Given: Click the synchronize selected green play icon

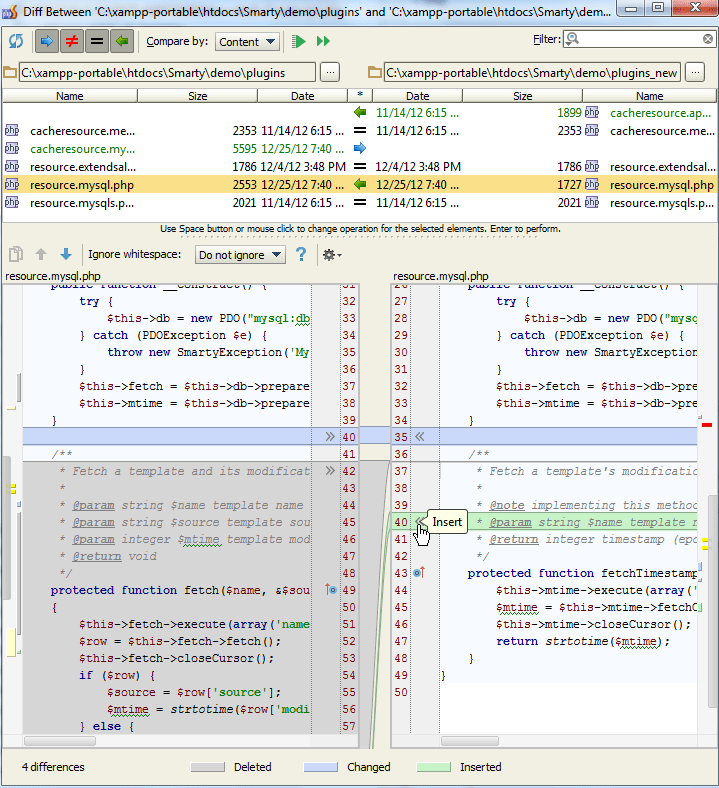Looking at the screenshot, I should (299, 41).
